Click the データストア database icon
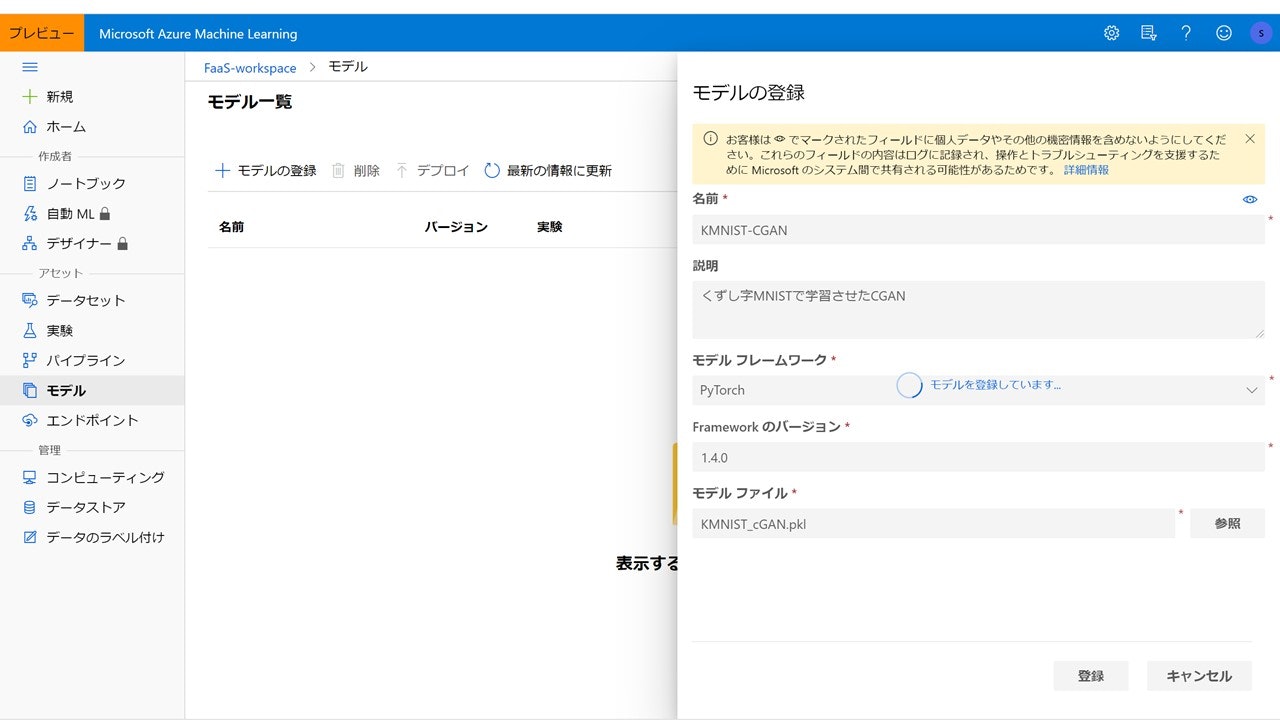Viewport: 1280px width, 720px height. pos(30,508)
